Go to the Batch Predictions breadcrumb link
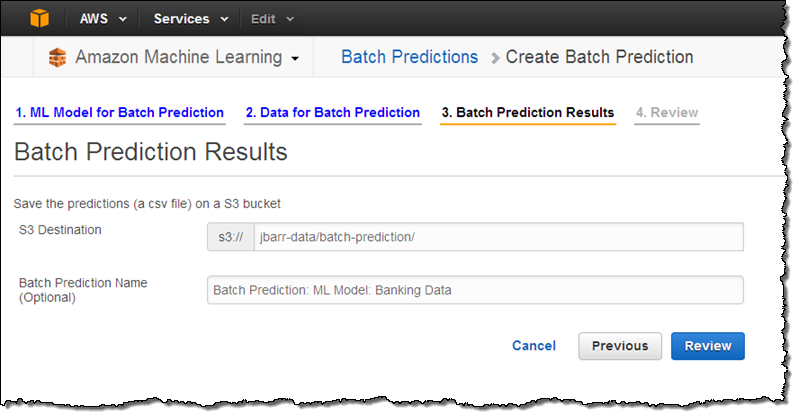Screen dimensions: 799x417 click(409, 57)
